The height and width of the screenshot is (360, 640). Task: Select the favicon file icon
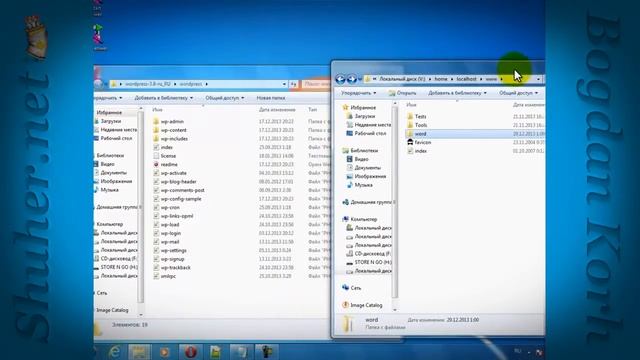click(410, 142)
